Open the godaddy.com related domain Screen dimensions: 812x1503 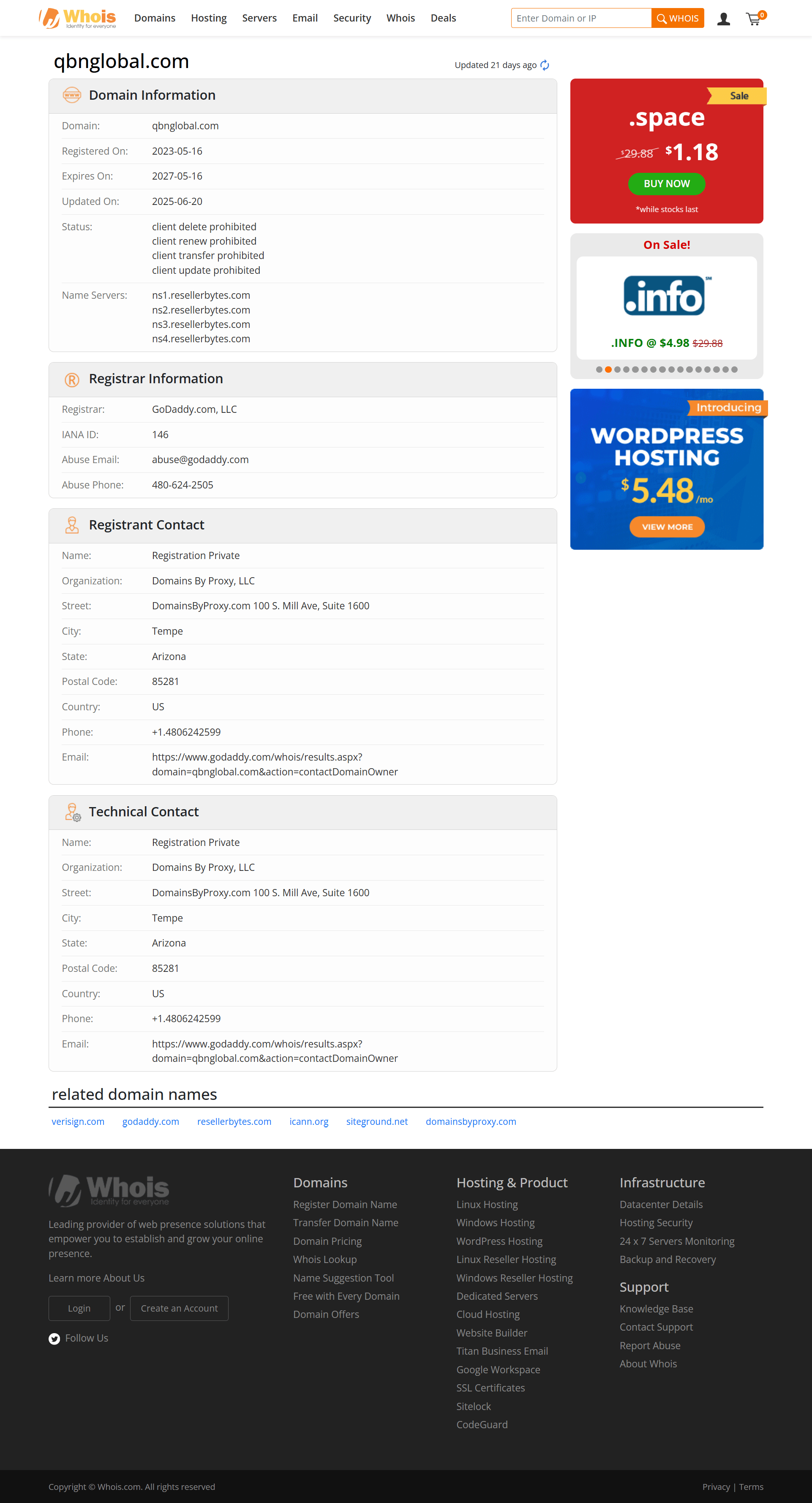[150, 1121]
